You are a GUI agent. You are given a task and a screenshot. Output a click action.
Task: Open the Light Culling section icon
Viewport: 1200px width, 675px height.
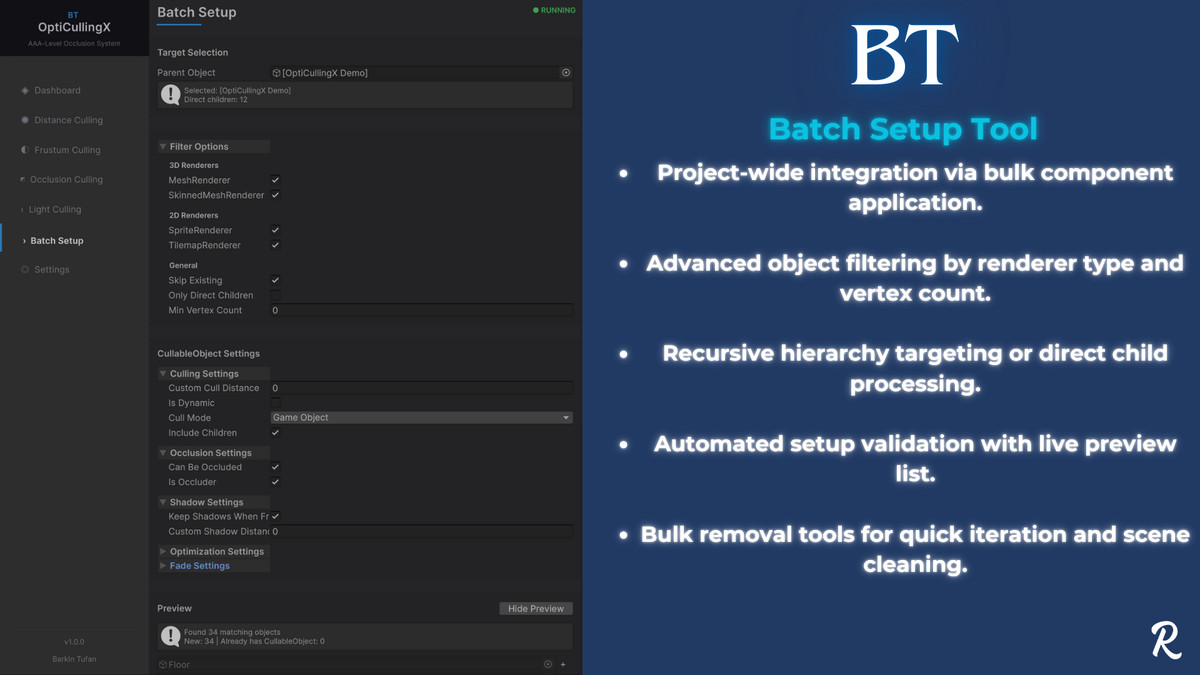tap(23, 209)
